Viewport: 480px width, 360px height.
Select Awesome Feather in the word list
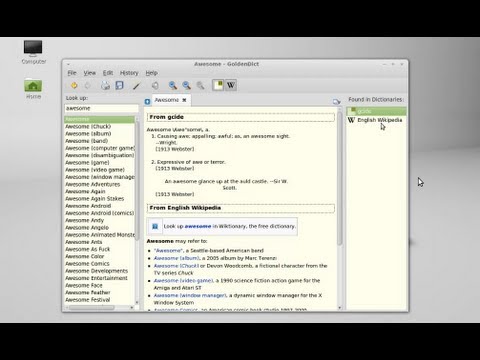(99, 293)
